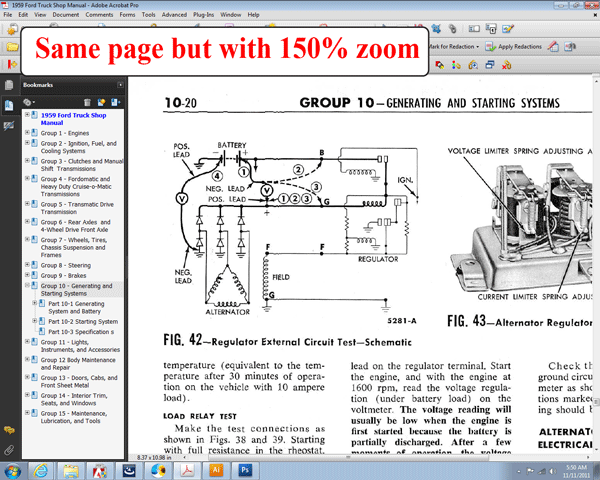Expand Group 4 - Fordomatic bookmark node
Image resolution: width=600 pixels, height=480 pixels.
pyautogui.click(x=27, y=178)
